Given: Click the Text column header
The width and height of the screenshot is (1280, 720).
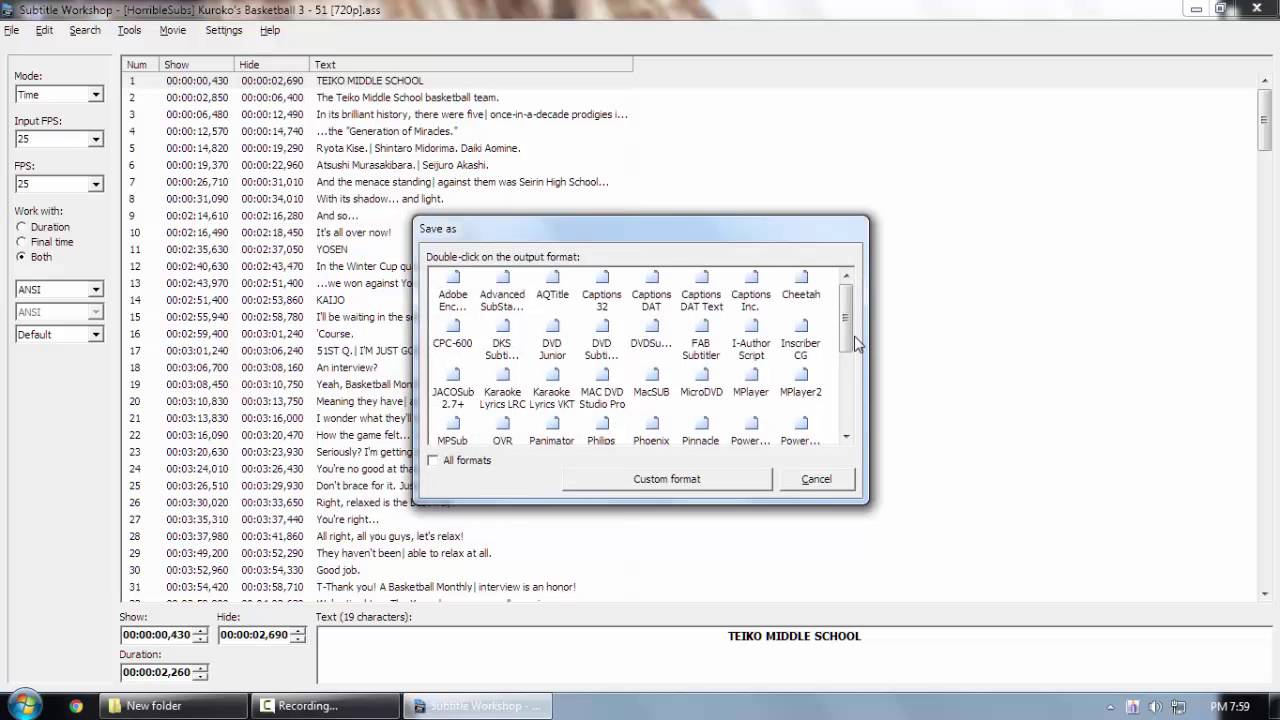Looking at the screenshot, I should pos(471,65).
